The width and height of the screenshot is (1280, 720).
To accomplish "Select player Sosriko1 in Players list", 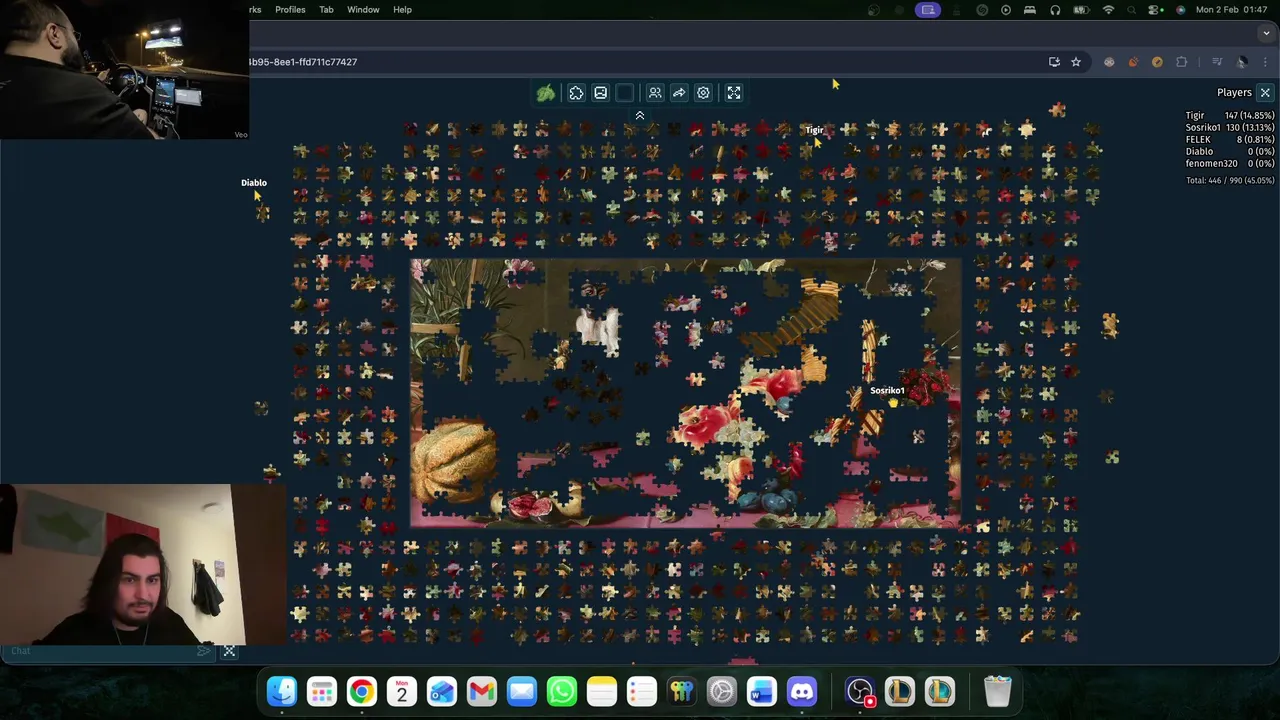I will coord(1230,128).
